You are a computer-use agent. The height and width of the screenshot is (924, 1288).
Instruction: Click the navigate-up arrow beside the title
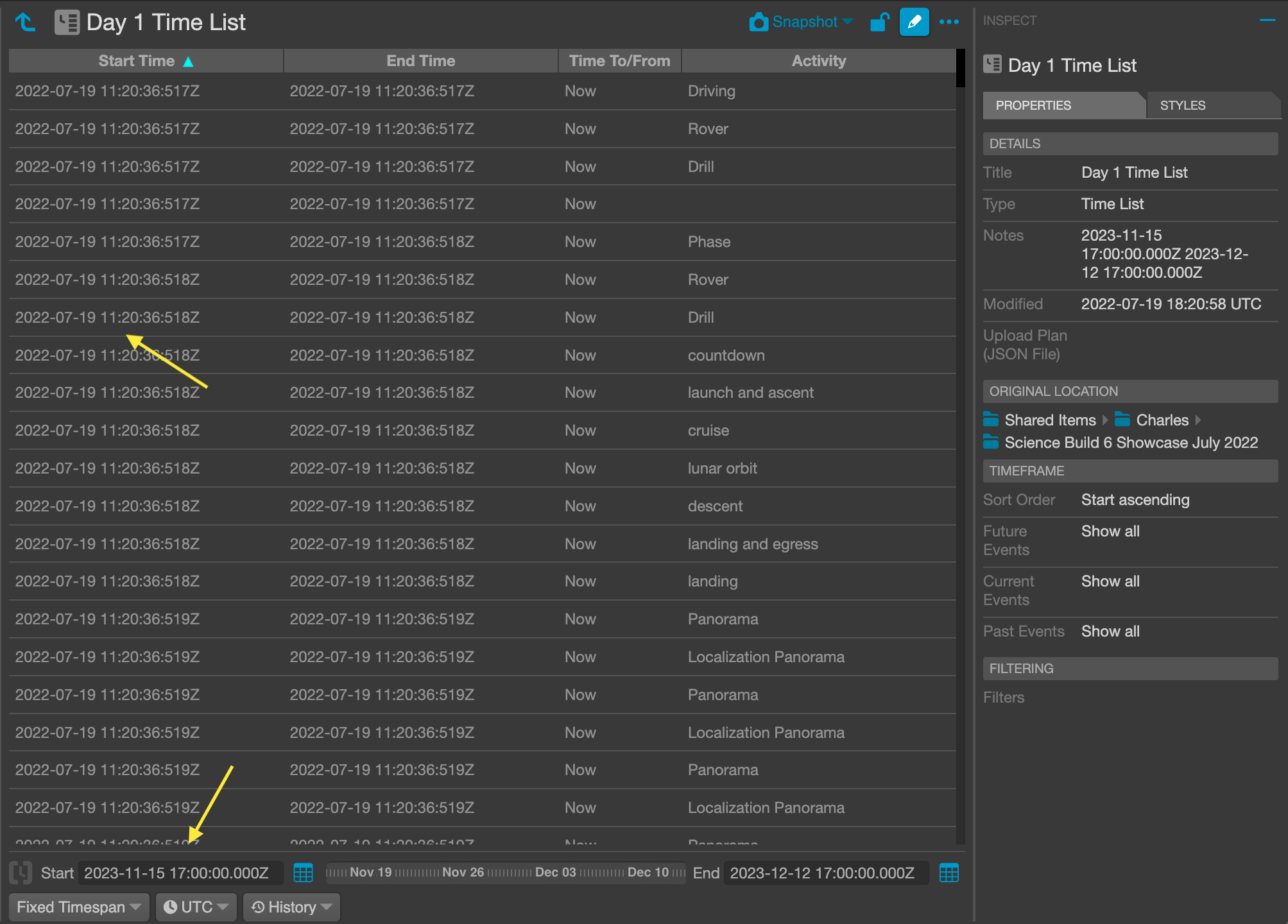tap(24, 21)
